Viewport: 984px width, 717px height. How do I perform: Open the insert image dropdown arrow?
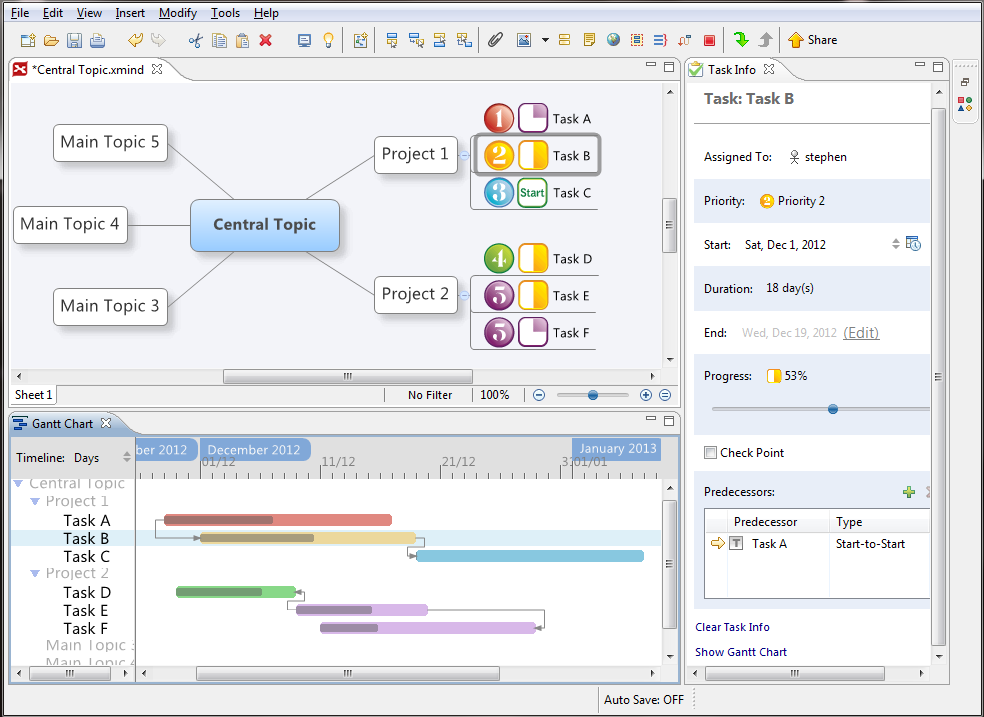coord(545,40)
